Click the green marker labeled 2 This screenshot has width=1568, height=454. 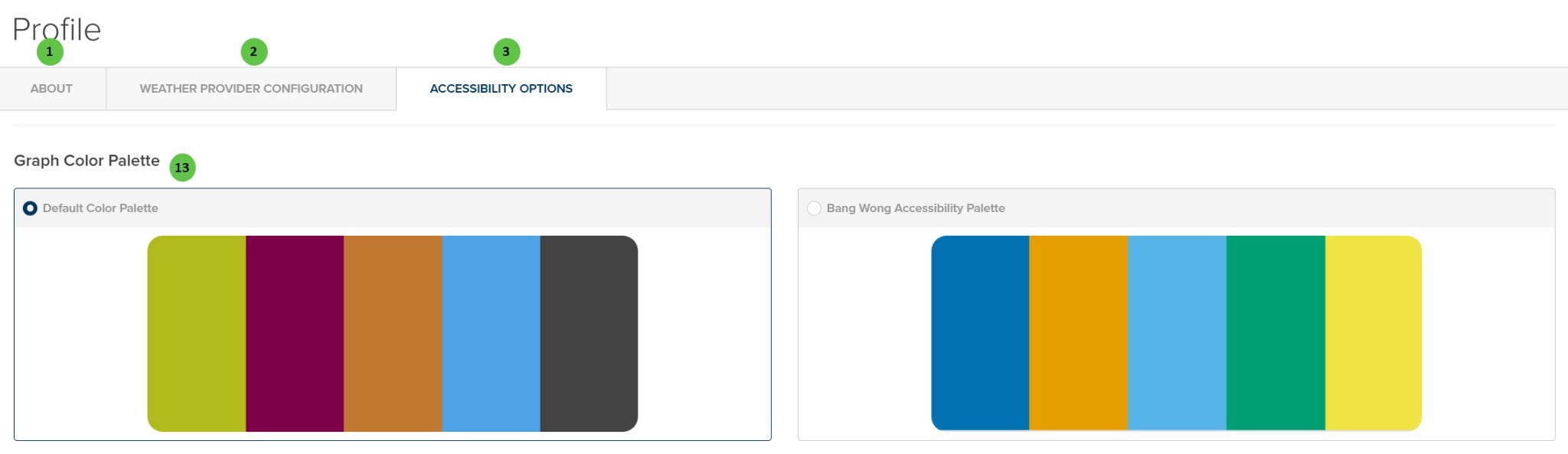coord(253,52)
